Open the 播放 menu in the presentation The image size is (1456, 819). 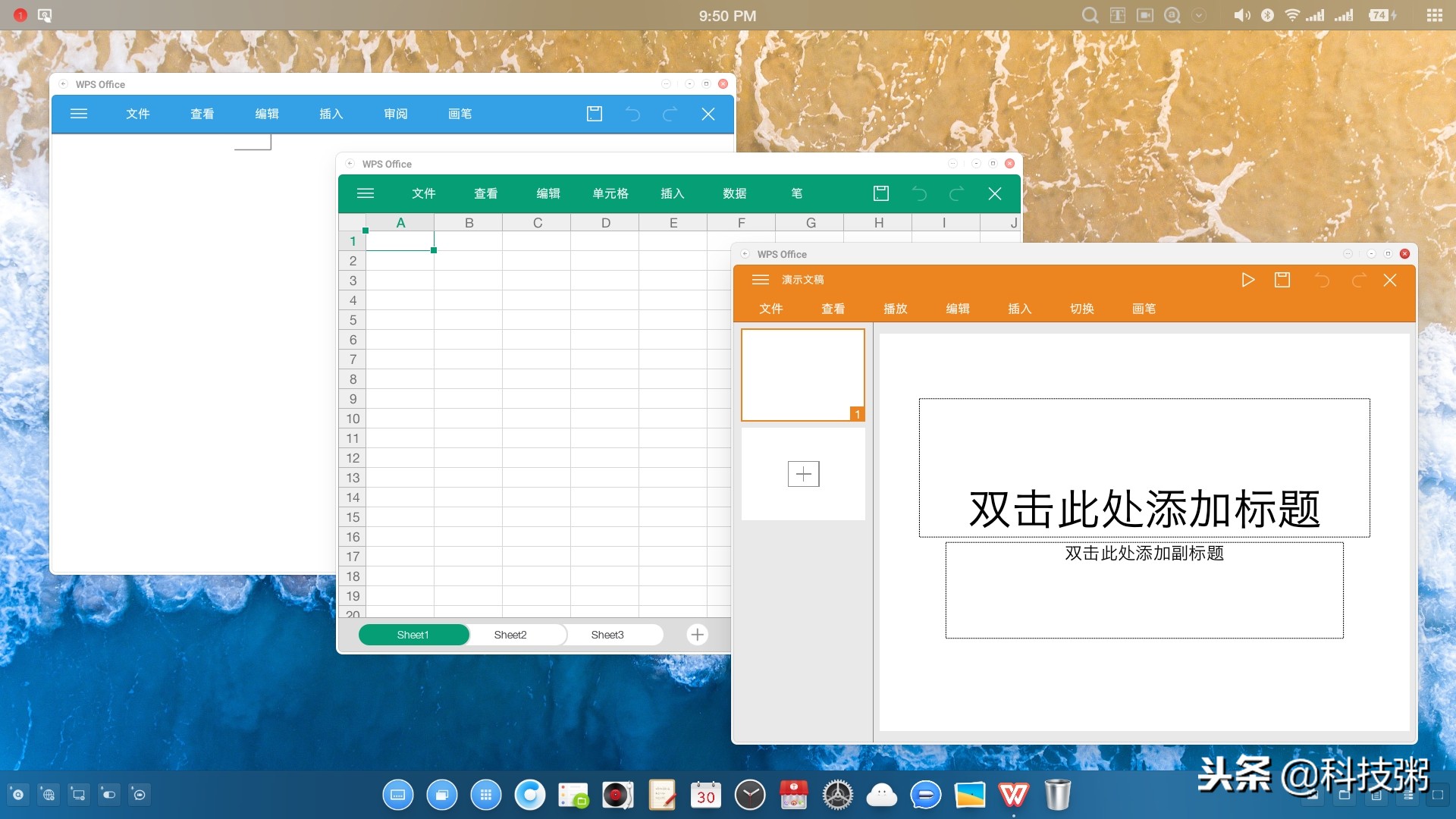896,309
